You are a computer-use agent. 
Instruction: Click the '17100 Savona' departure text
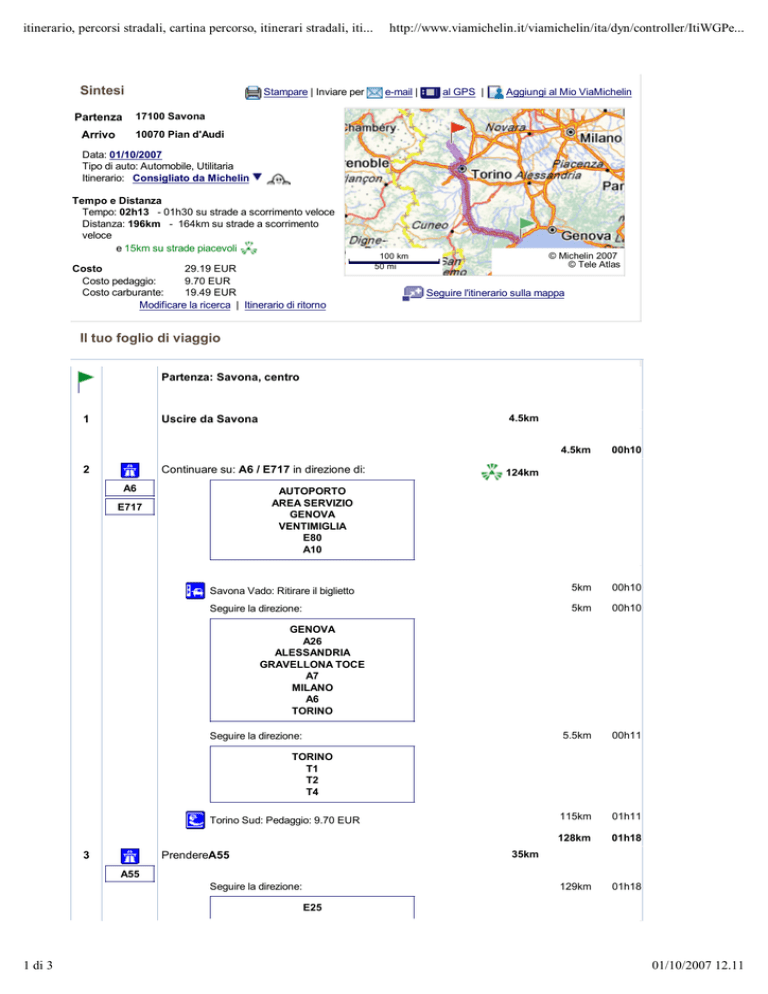pyautogui.click(x=170, y=117)
